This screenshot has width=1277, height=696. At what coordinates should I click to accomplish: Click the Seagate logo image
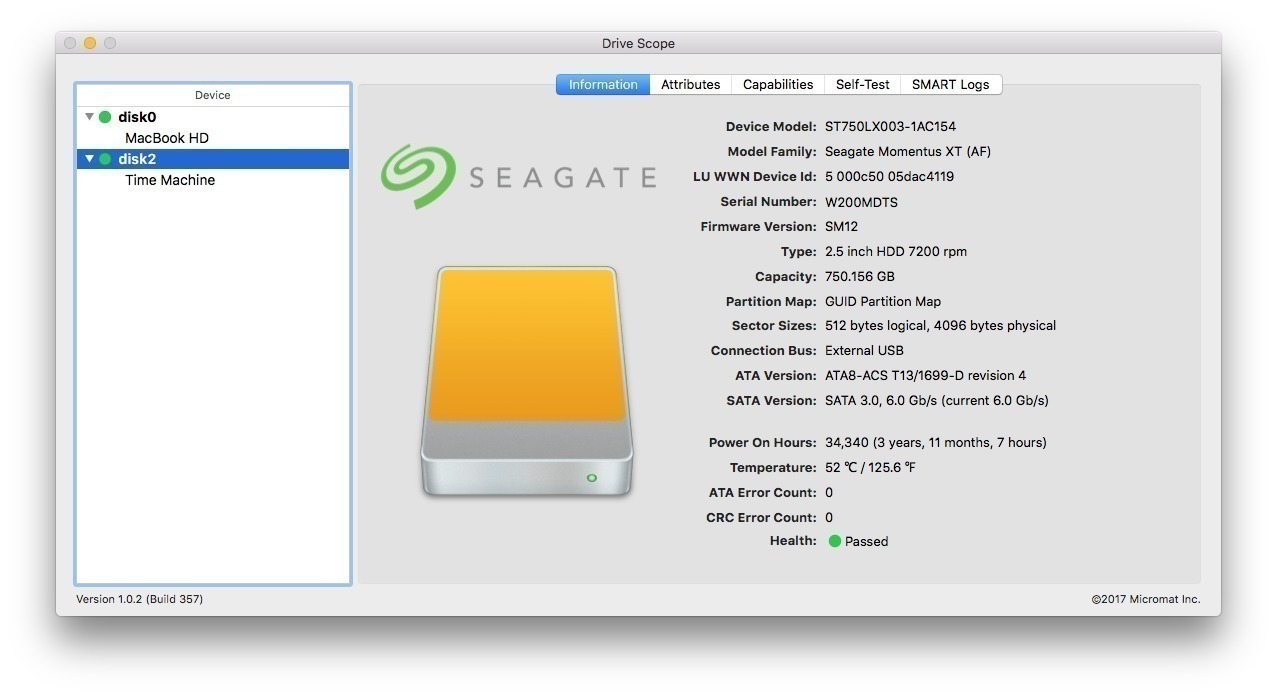click(519, 176)
